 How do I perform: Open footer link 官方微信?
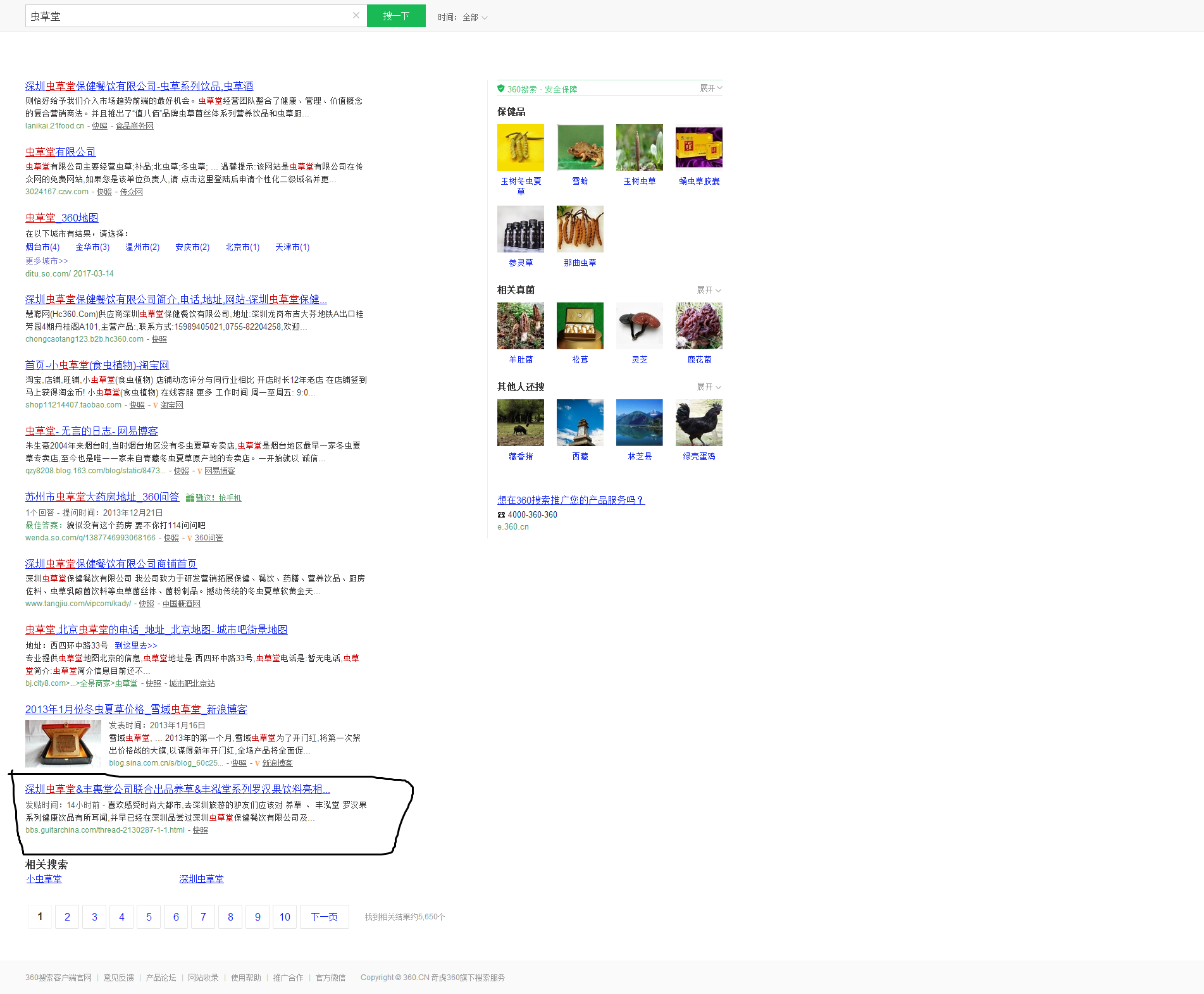pyautogui.click(x=330, y=978)
